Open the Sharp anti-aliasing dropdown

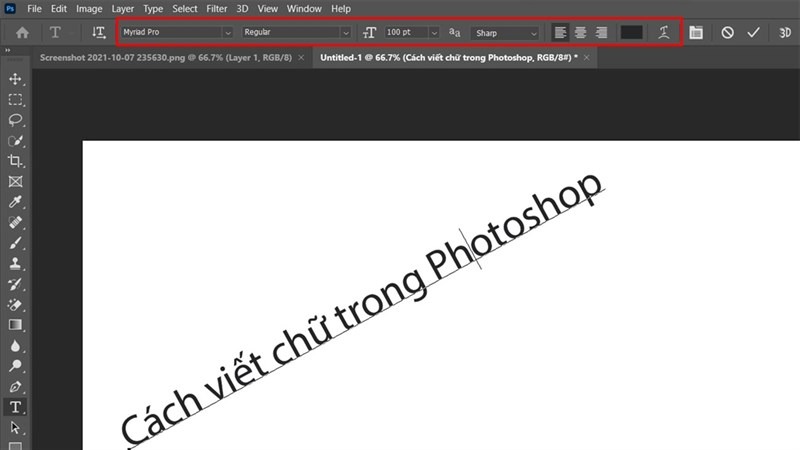tap(505, 33)
